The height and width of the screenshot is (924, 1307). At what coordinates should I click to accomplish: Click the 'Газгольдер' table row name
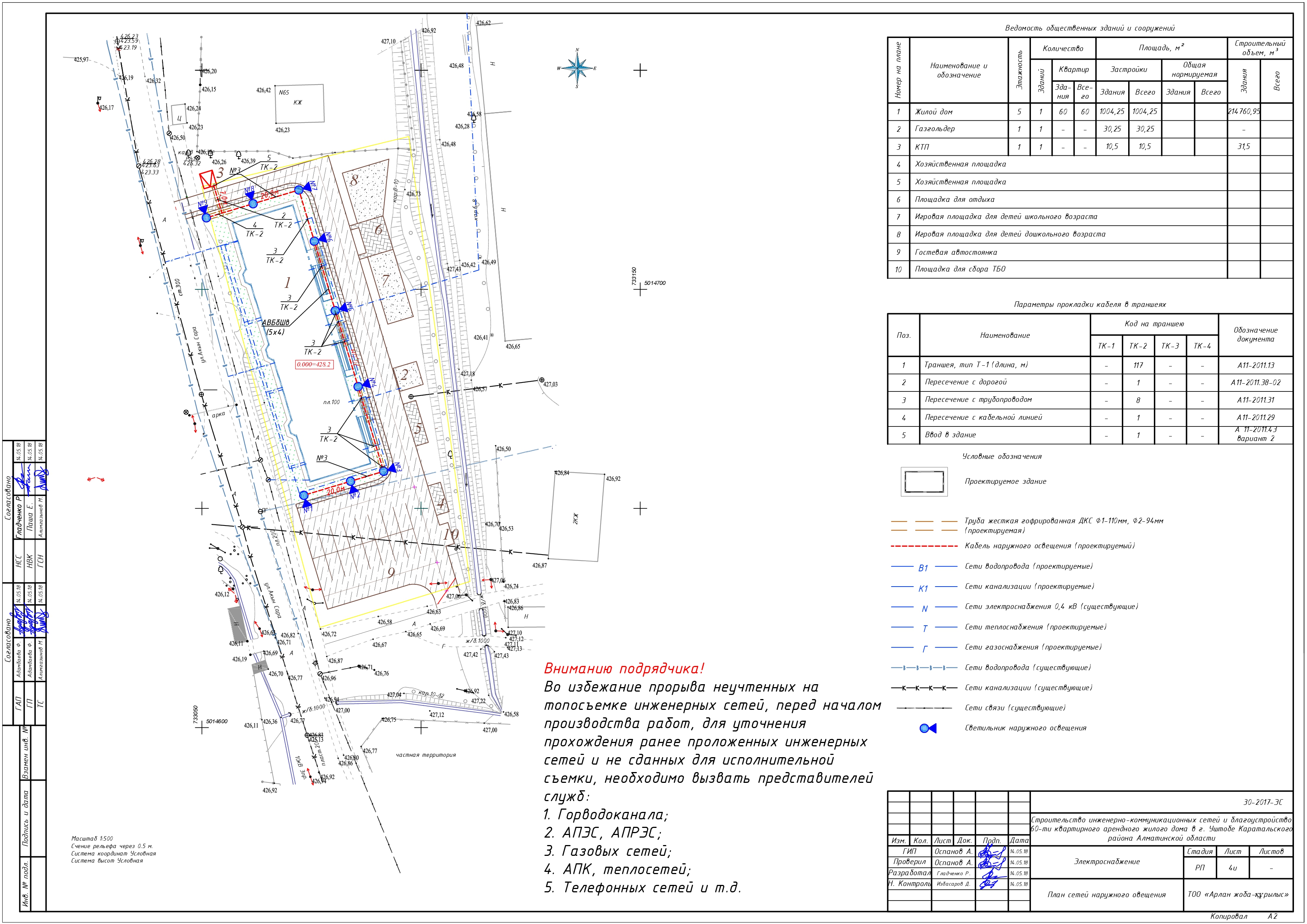[935, 129]
